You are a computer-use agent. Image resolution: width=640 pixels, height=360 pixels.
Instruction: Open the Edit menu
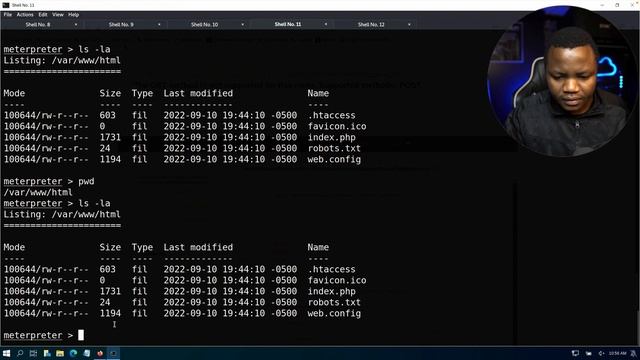(x=43, y=15)
